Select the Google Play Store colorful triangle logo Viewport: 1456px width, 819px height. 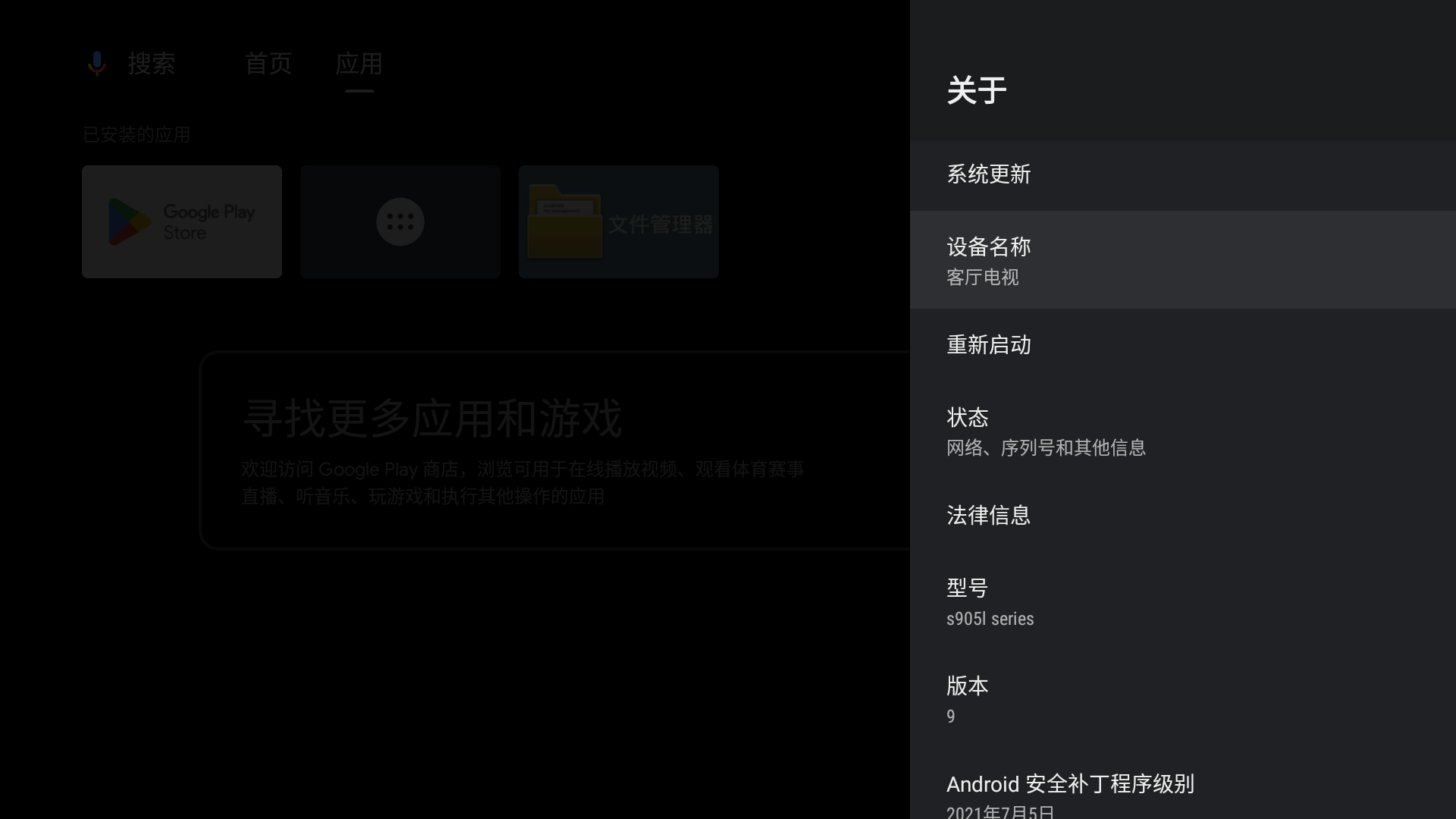[129, 221]
